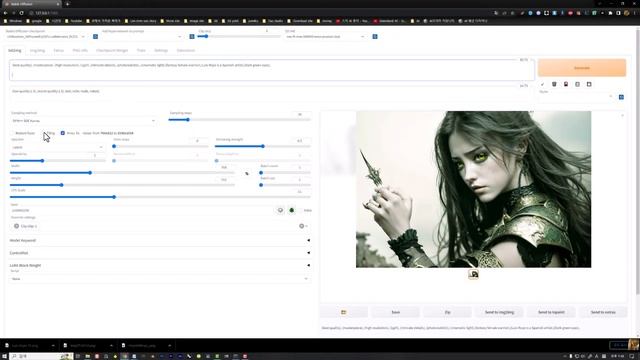Show extra networks via the red card icon
The width and height of the screenshot is (640, 360).
566,84
